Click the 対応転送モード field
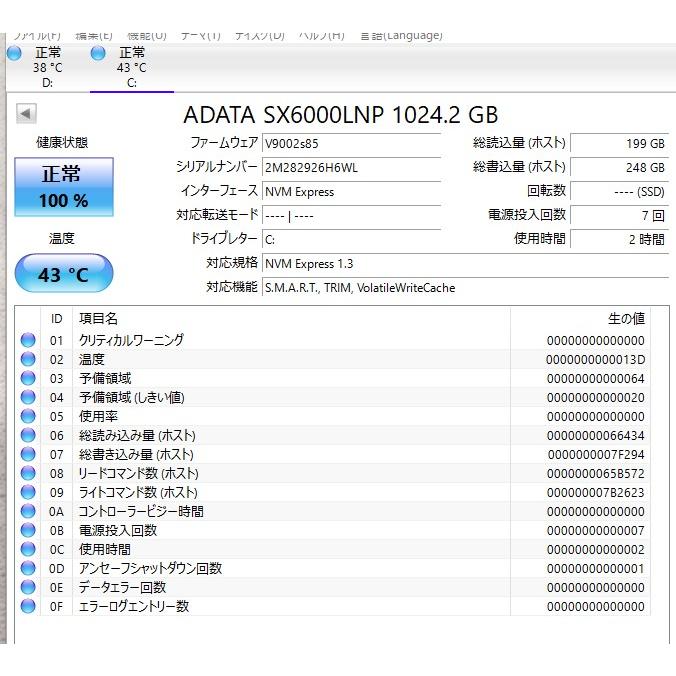This screenshot has width=676, height=676. pyautogui.click(x=351, y=216)
